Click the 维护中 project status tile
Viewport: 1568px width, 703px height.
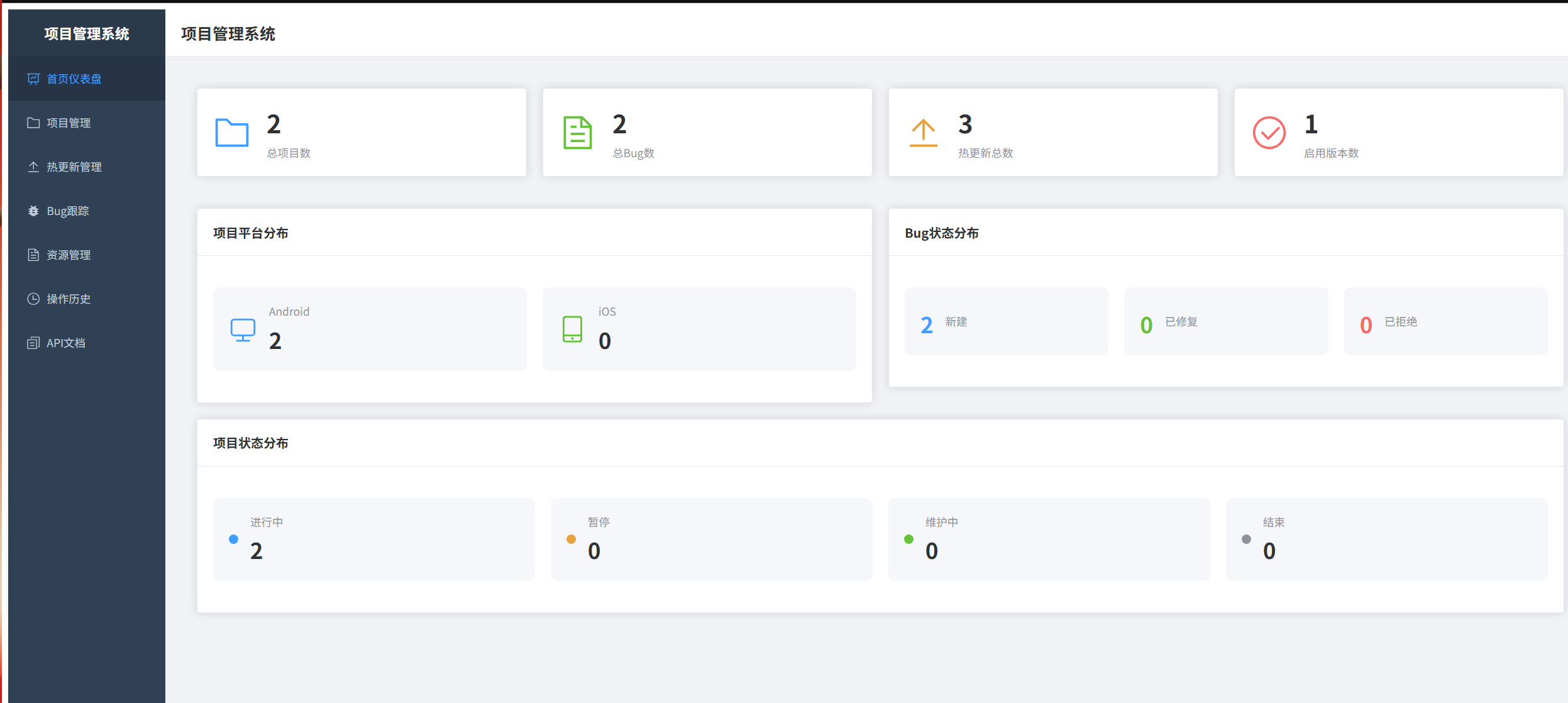(1048, 540)
